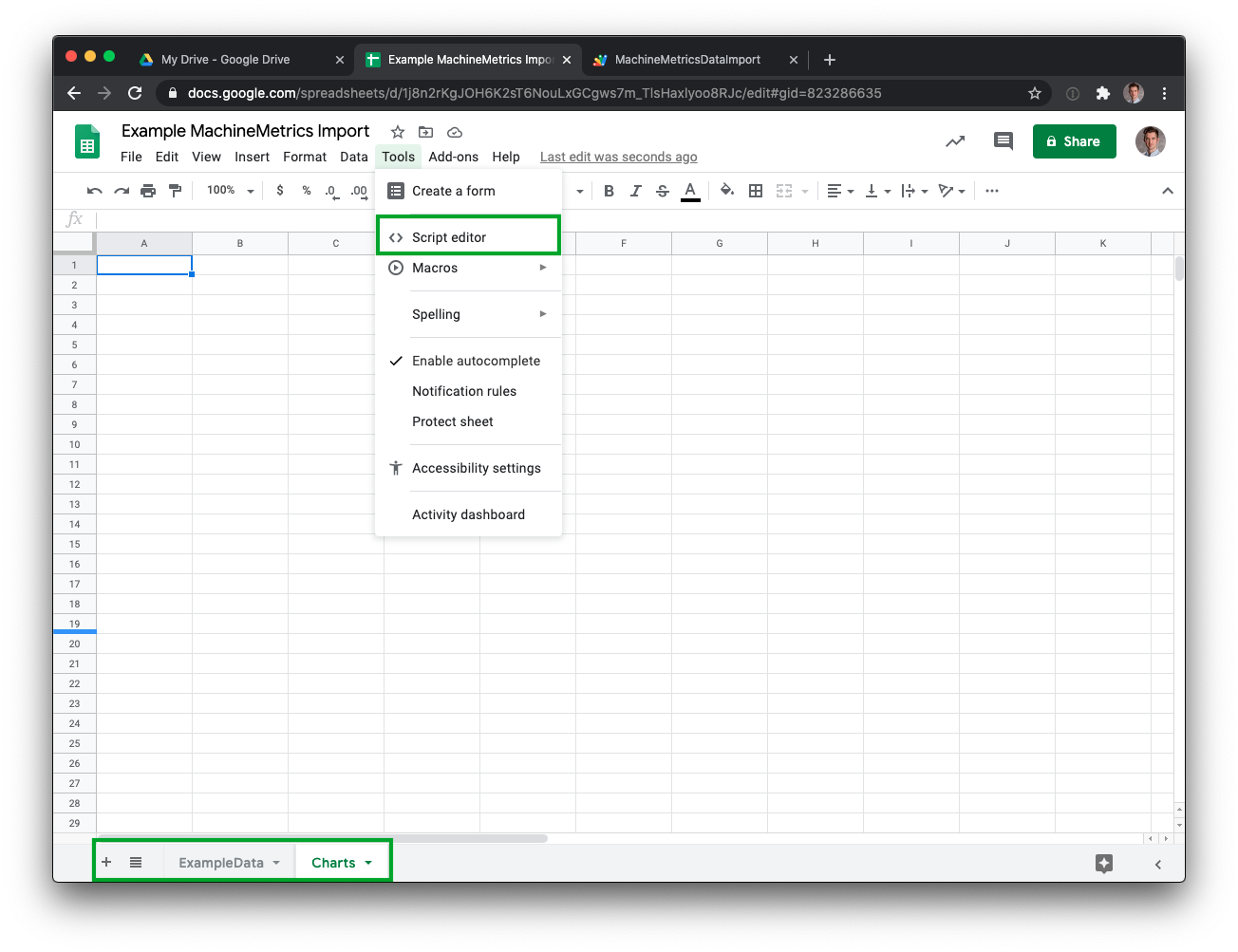Image resolution: width=1238 pixels, height=952 pixels.
Task: Open Google account avatar in Sheets
Action: click(x=1151, y=141)
